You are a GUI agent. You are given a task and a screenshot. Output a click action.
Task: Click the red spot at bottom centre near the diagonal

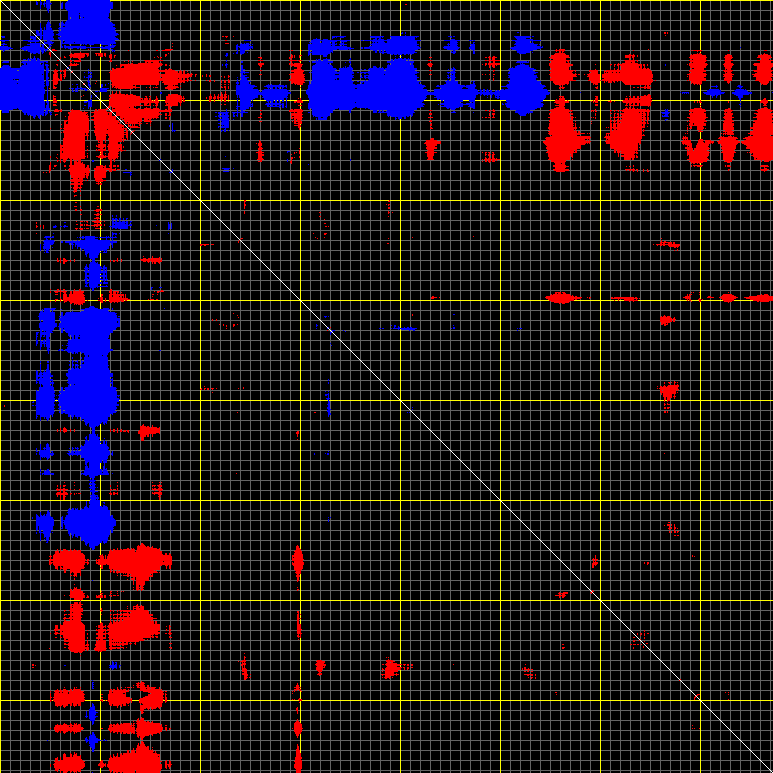(390, 667)
